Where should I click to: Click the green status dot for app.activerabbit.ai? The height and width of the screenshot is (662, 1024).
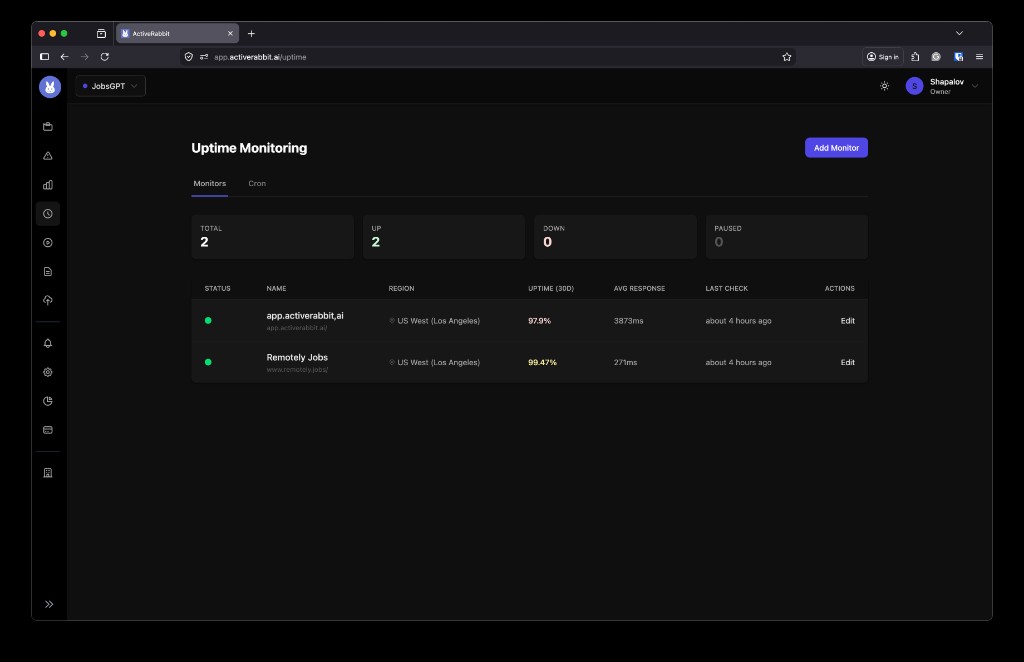(x=208, y=321)
